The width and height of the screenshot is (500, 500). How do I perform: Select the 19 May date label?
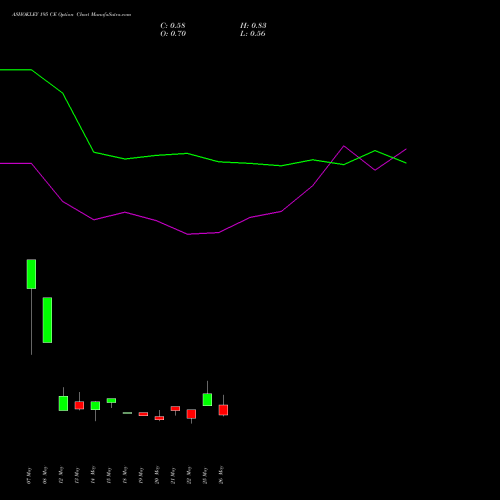141,475
